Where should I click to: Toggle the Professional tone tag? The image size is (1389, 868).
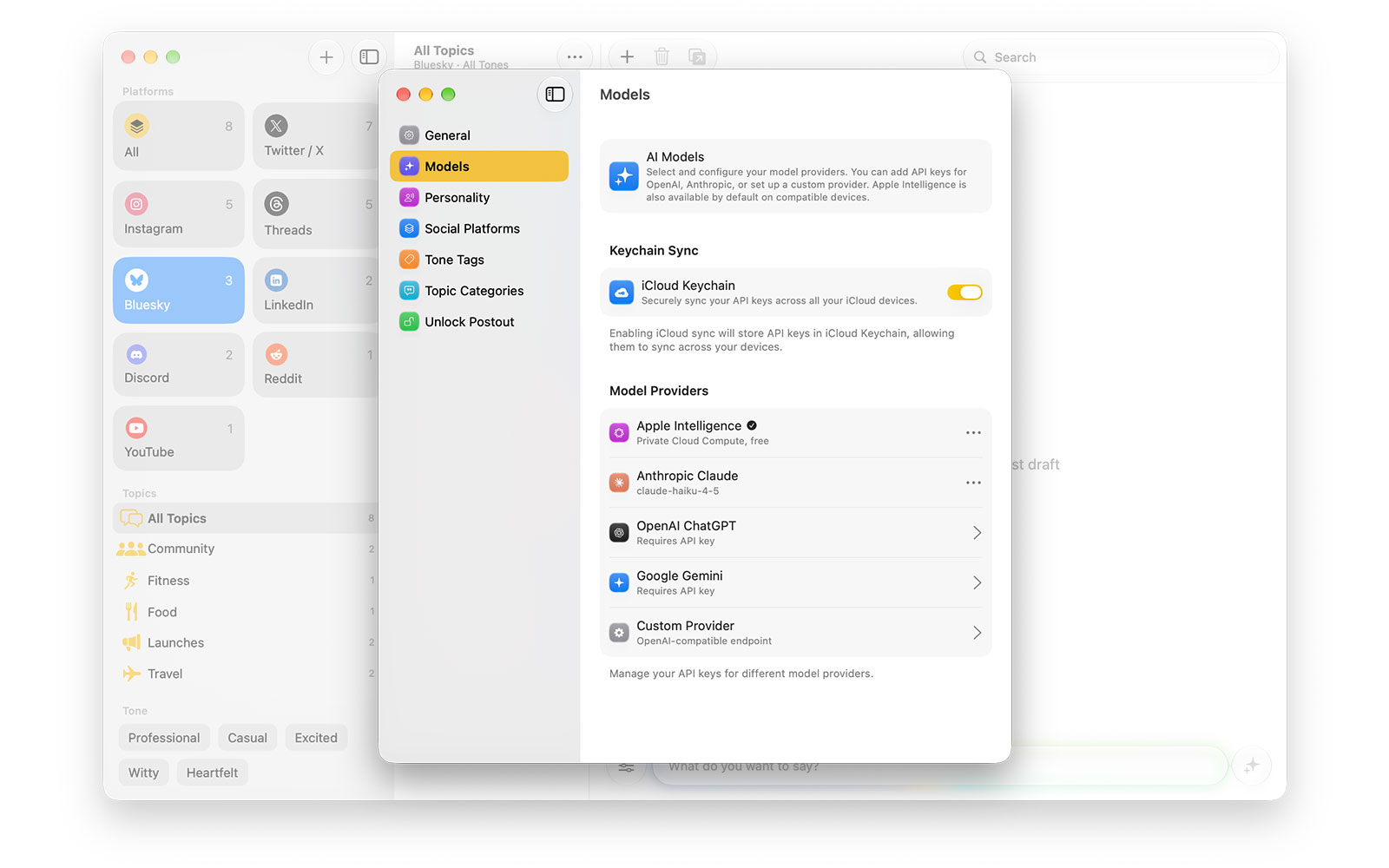click(164, 738)
